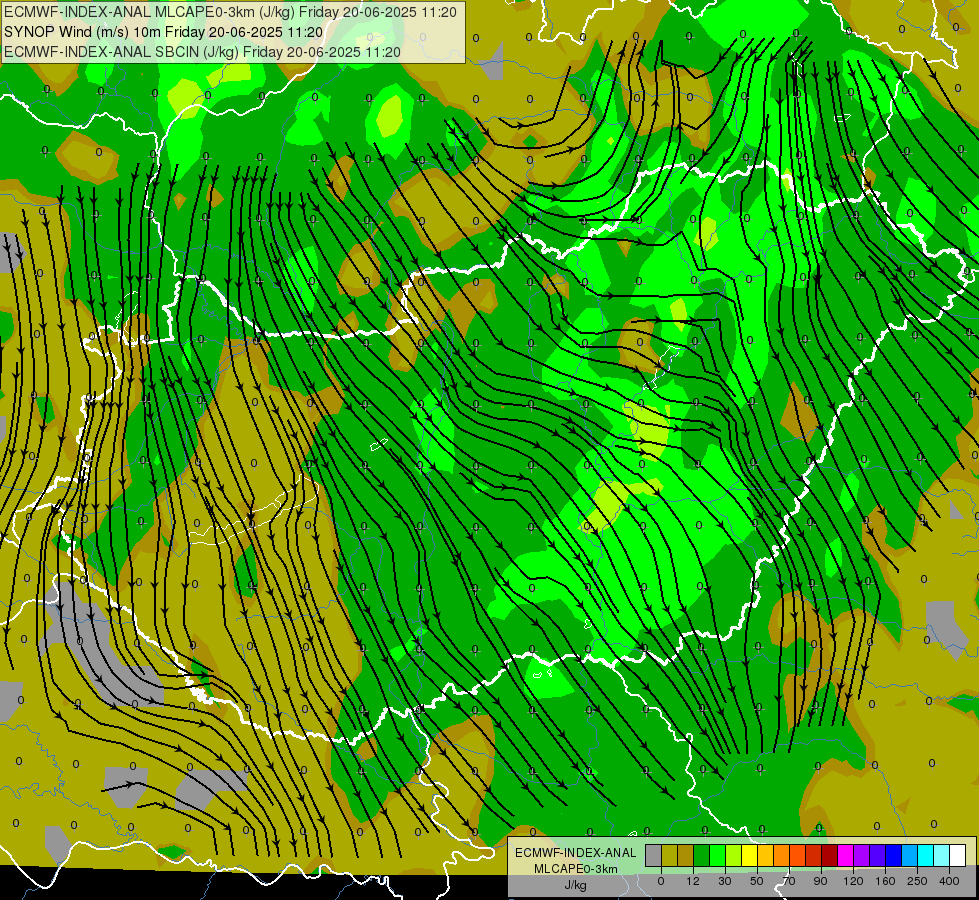This screenshot has height=900, width=979.
Task: Pick the lime yellow-green legend swatch
Action: pos(734,856)
